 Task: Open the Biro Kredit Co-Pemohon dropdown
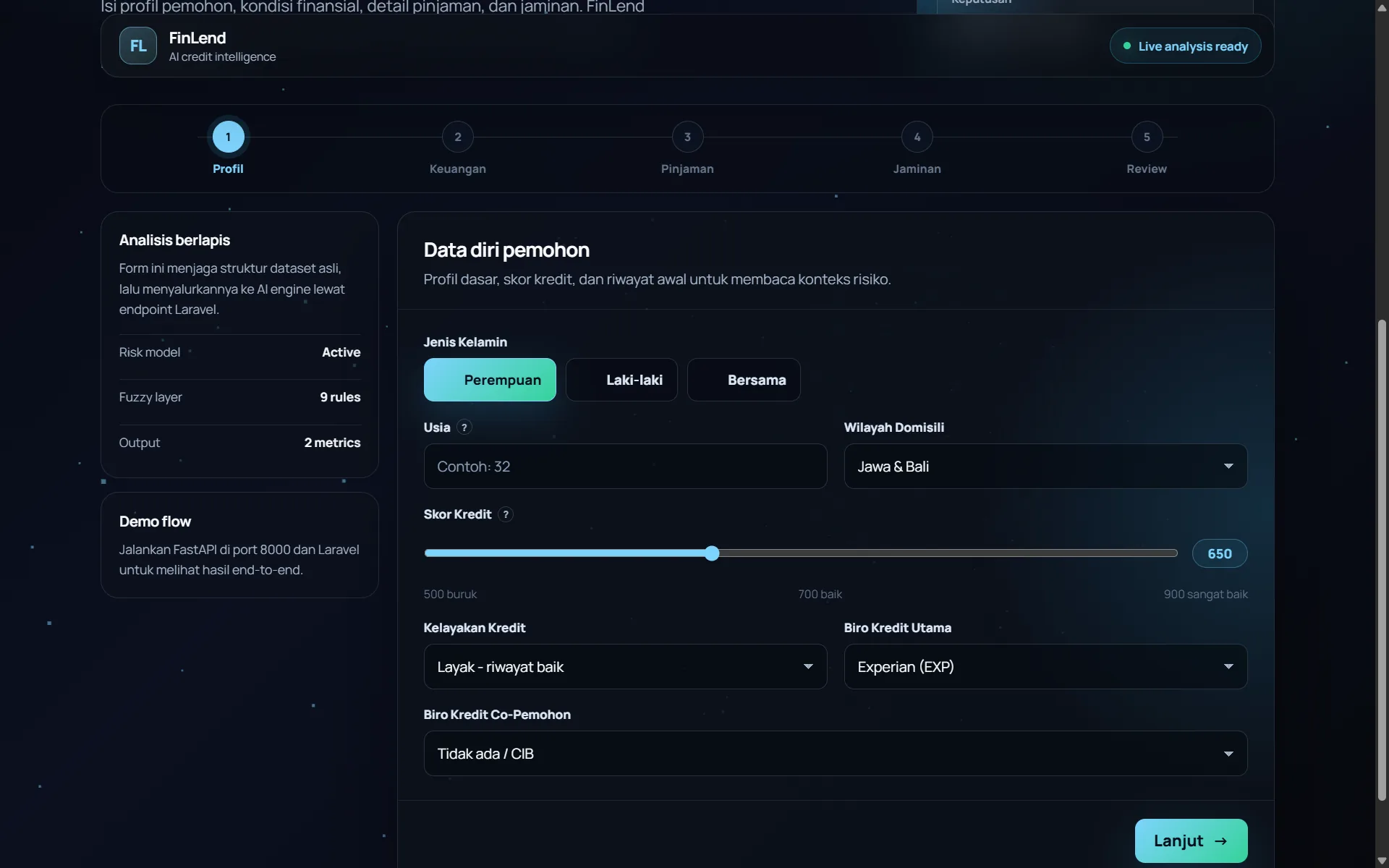pyautogui.click(x=836, y=754)
